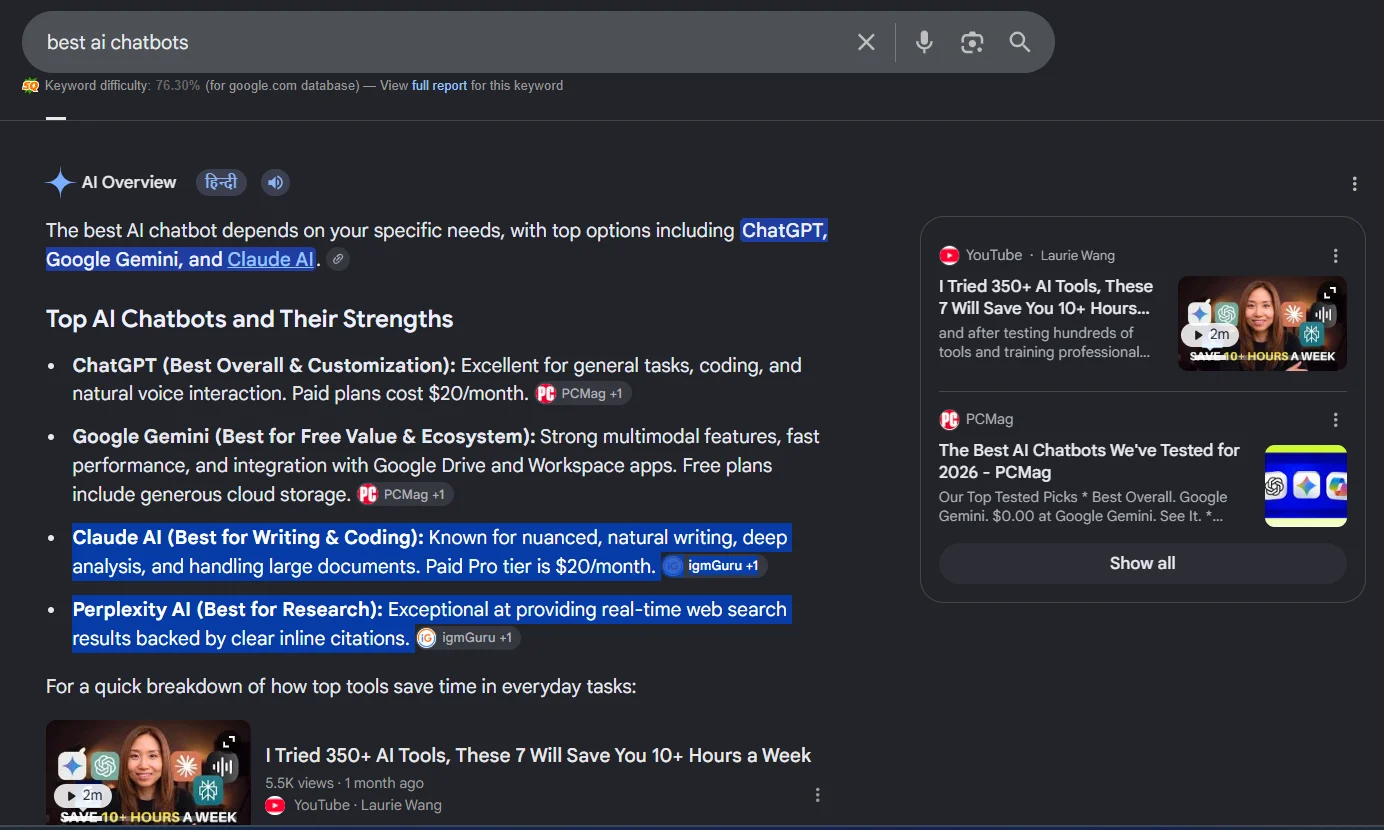Viewport: 1384px width, 830px height.
Task: Switch the AI Overview language to Hindi
Action: pos(221,182)
